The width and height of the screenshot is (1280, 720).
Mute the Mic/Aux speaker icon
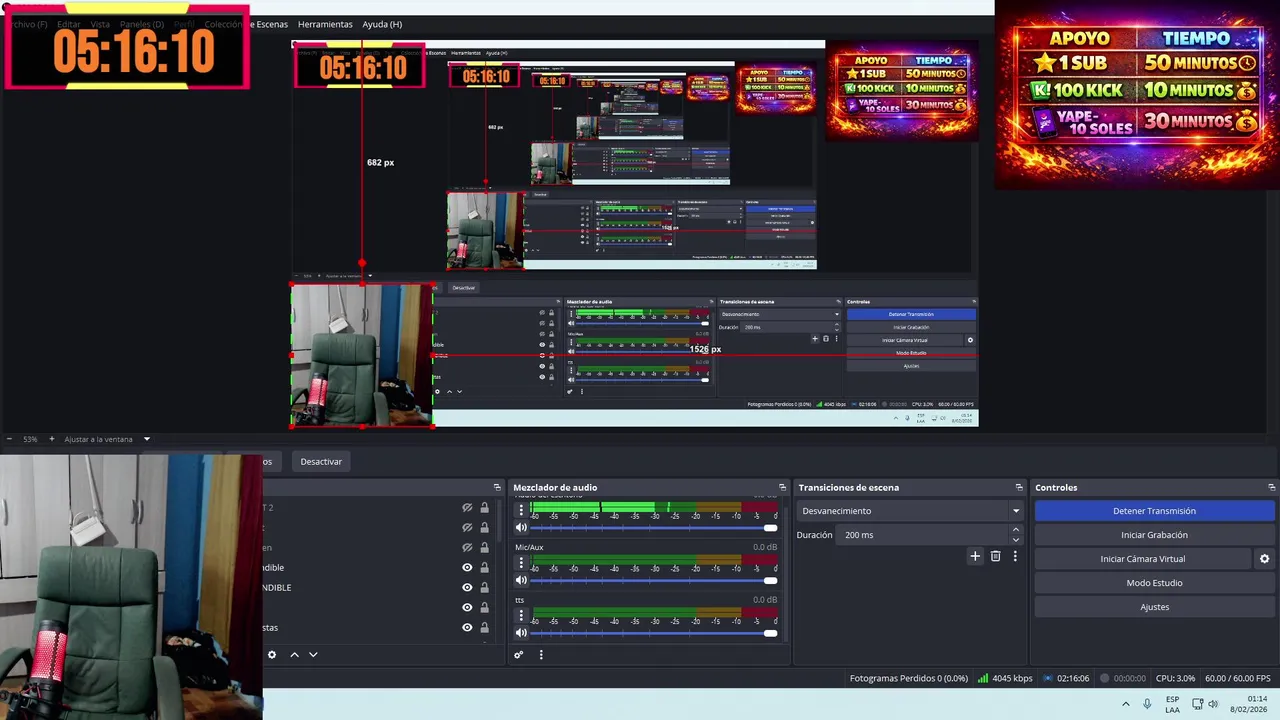point(521,580)
